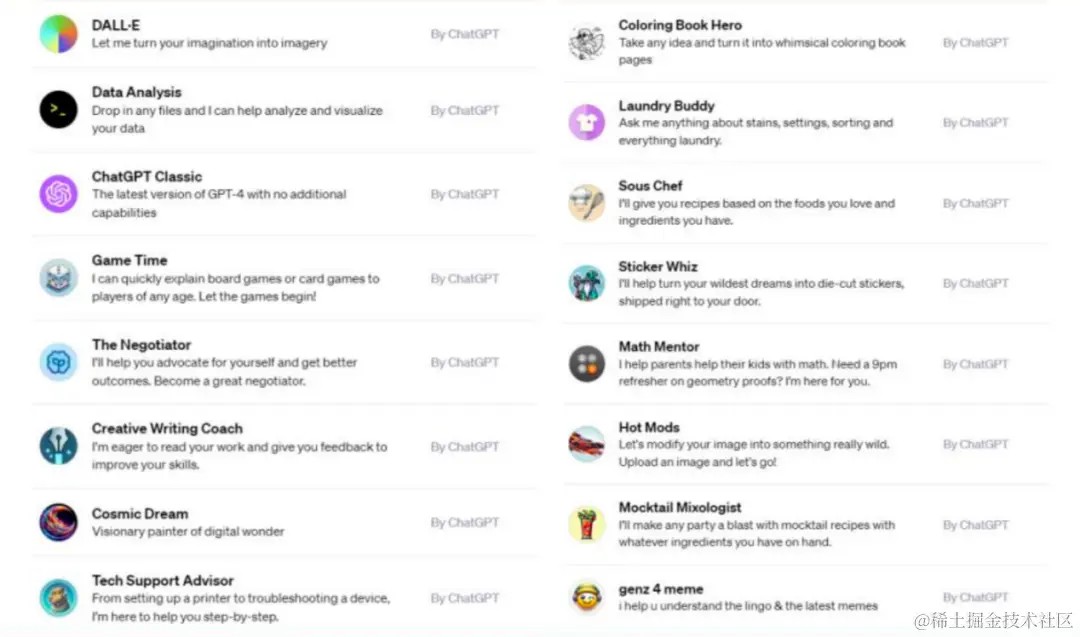
Task: Click the Math Mentor title
Action: click(658, 346)
